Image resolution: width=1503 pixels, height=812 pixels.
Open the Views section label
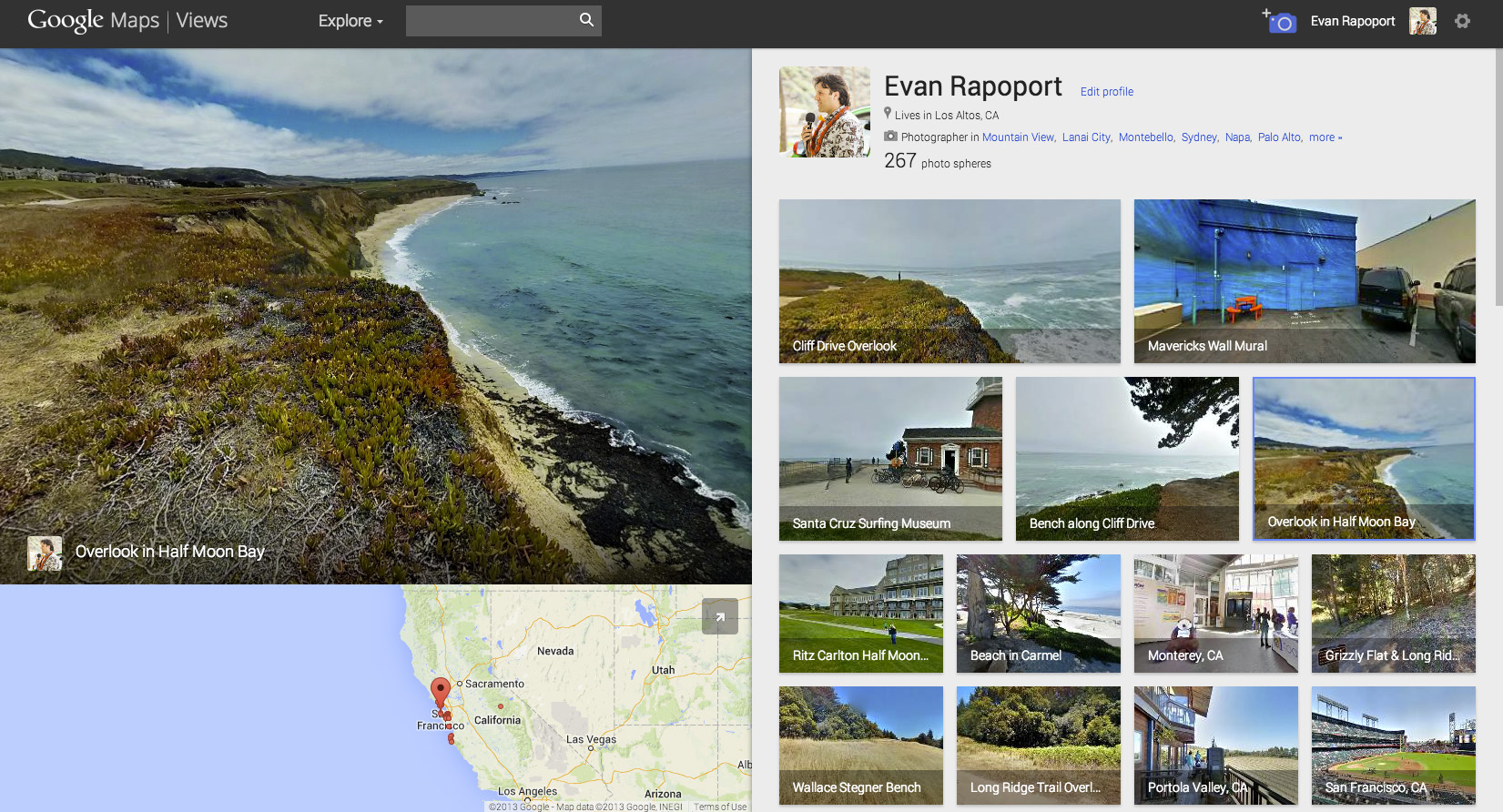pos(202,21)
